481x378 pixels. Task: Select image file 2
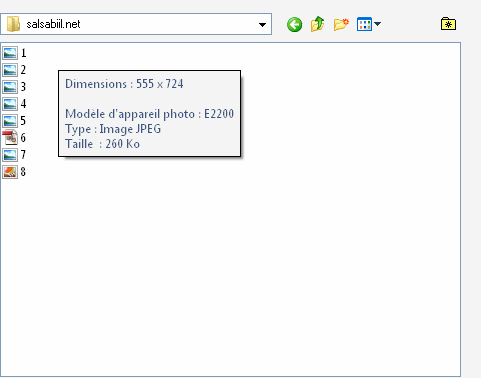(x=10, y=70)
